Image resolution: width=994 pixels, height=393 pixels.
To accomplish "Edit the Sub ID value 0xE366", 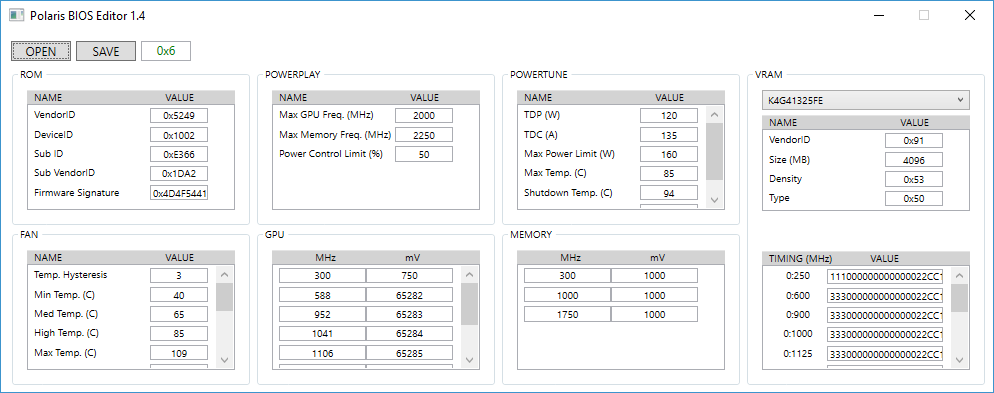I will tap(179, 154).
